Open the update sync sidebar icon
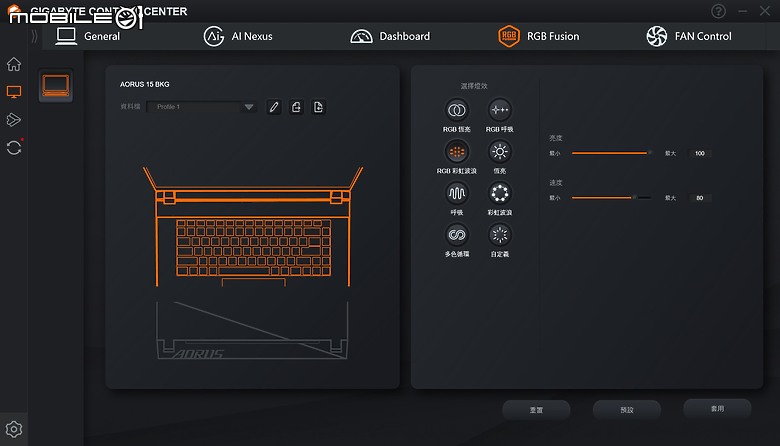The image size is (780, 446). [14, 148]
